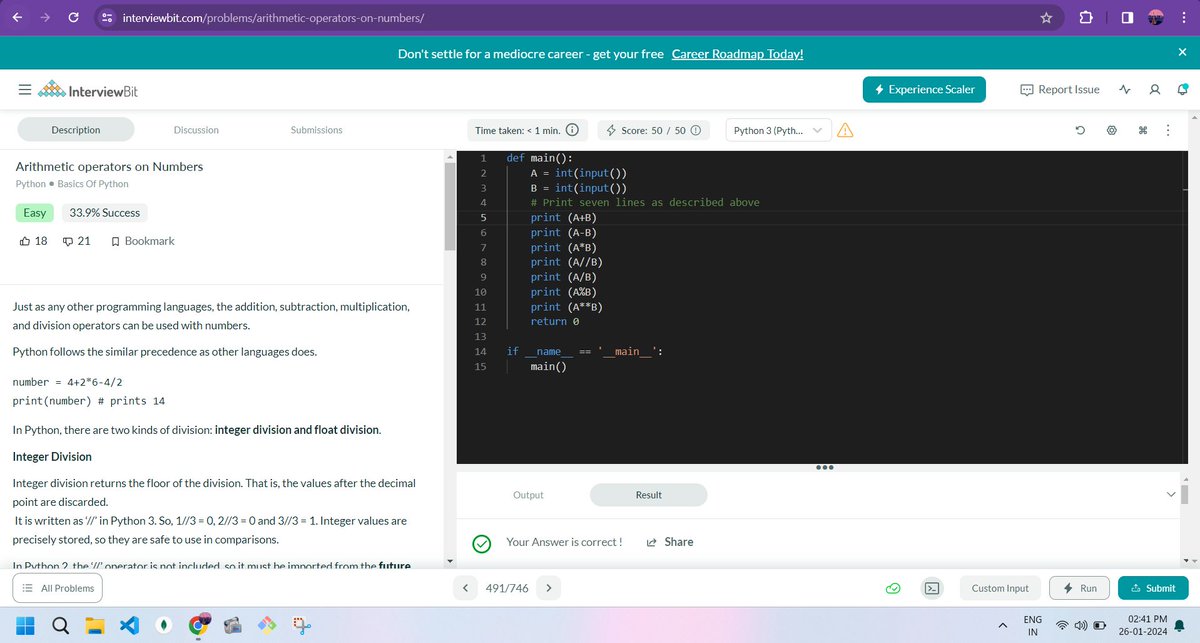The height and width of the screenshot is (643, 1200).
Task: Reload the page in the browser
Action: point(73,17)
